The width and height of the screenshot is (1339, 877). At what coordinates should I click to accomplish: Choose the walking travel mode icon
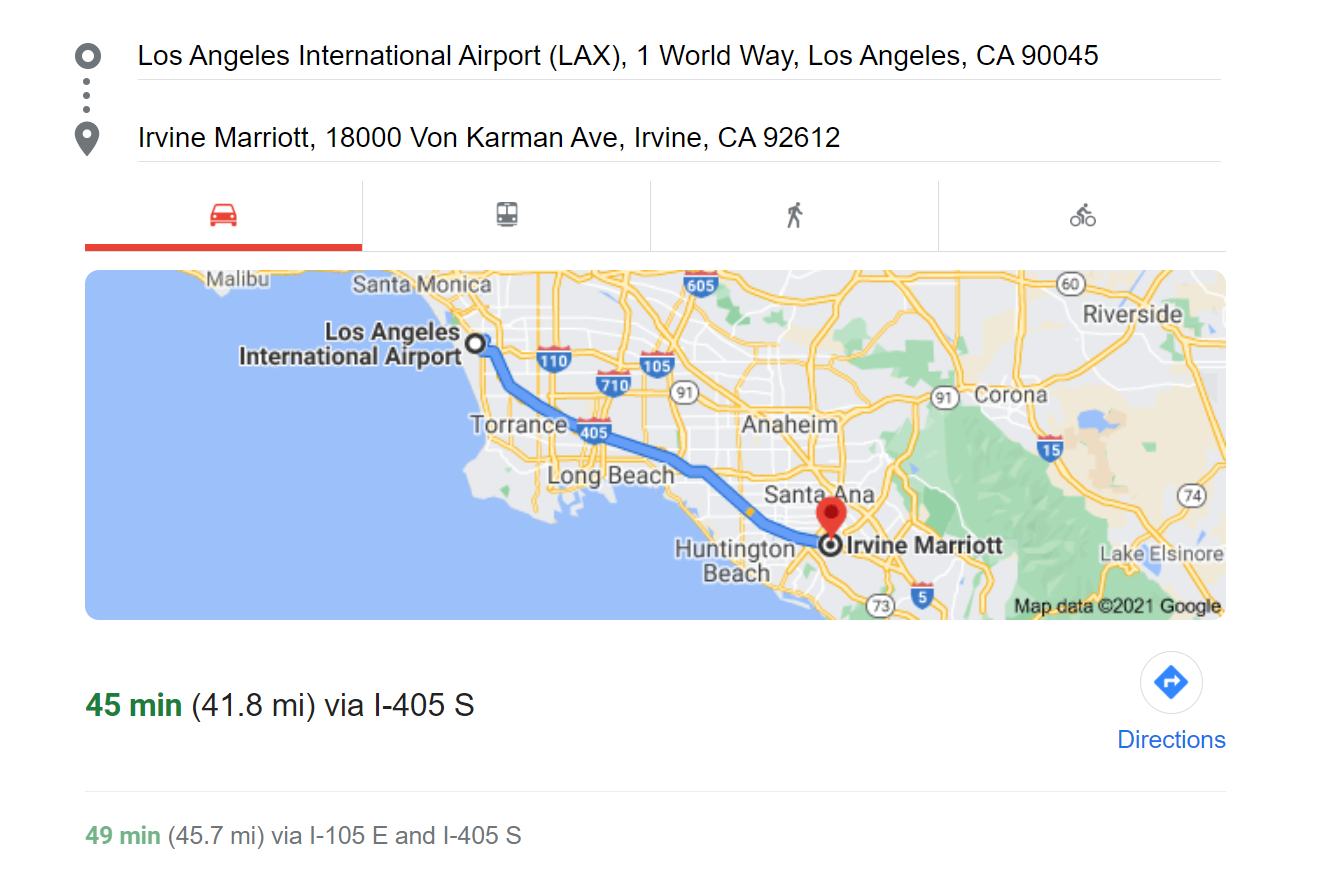click(795, 215)
